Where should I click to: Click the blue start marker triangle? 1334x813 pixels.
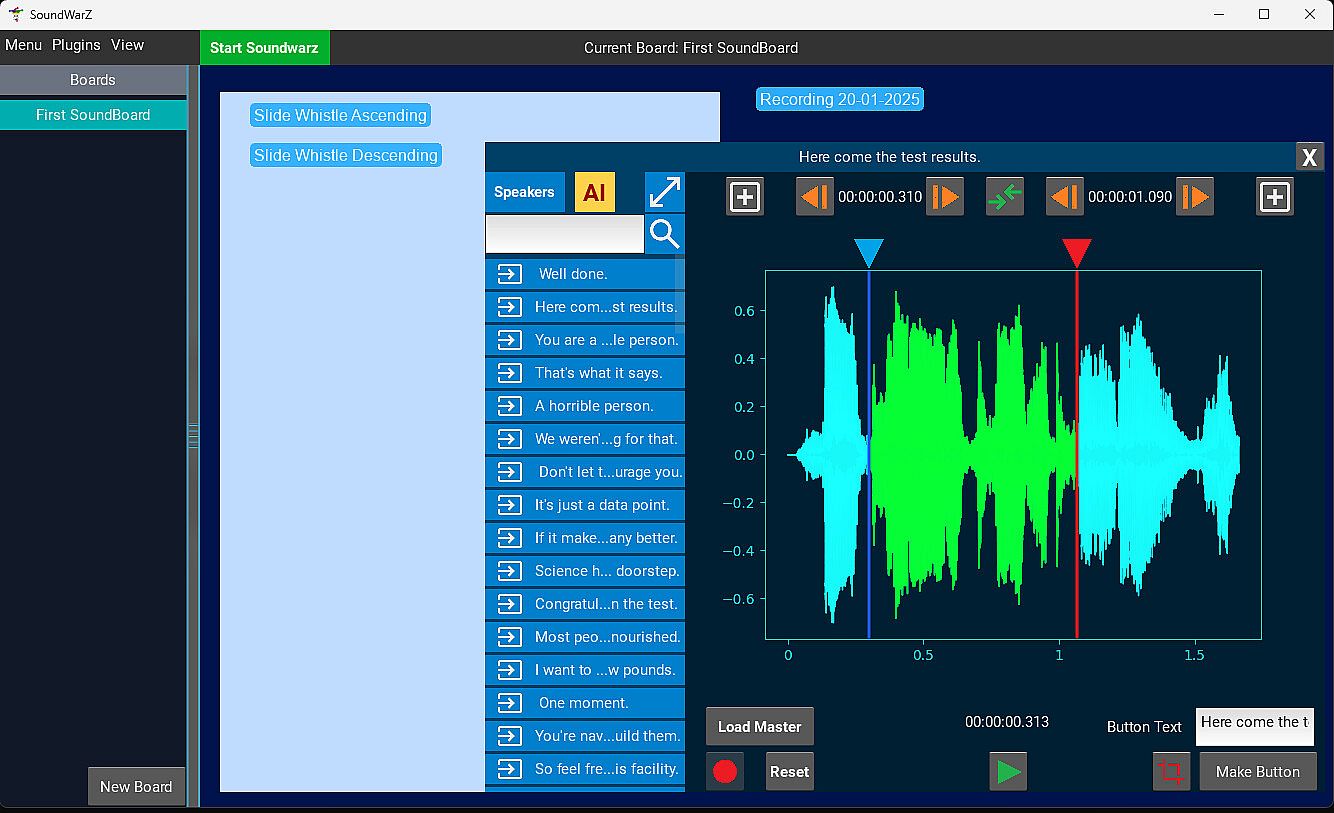point(869,252)
